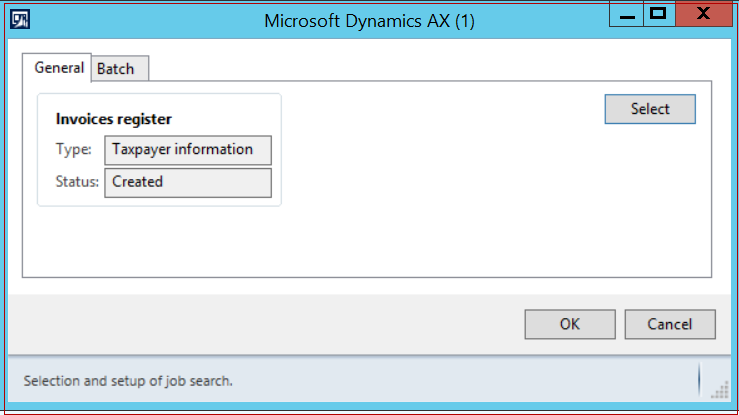Image resolution: width=739 pixels, height=415 pixels.
Task: Confirm with the OK button
Action: [570, 324]
